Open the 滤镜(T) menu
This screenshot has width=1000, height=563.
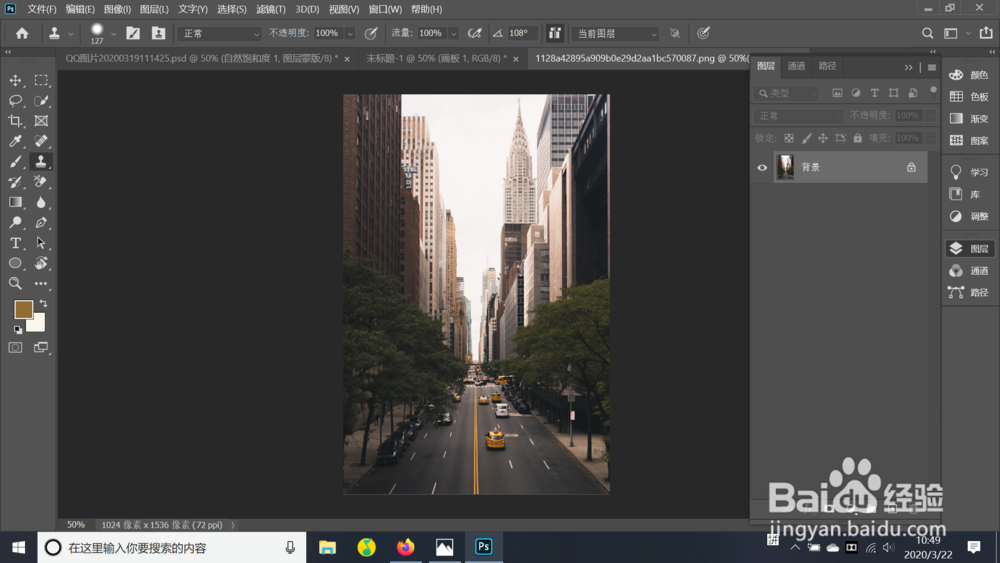[271, 9]
